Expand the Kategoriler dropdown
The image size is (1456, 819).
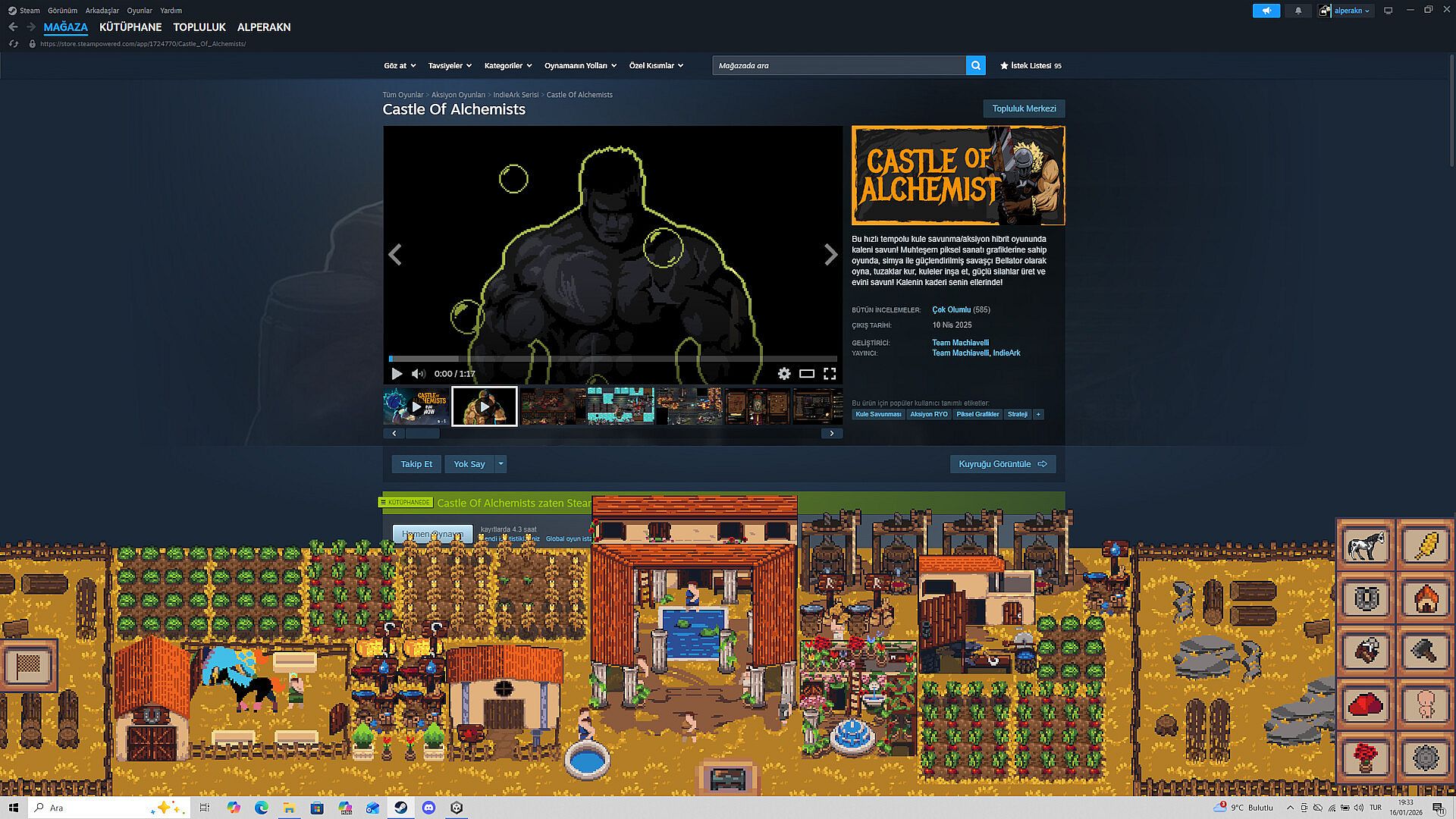pyautogui.click(x=508, y=65)
